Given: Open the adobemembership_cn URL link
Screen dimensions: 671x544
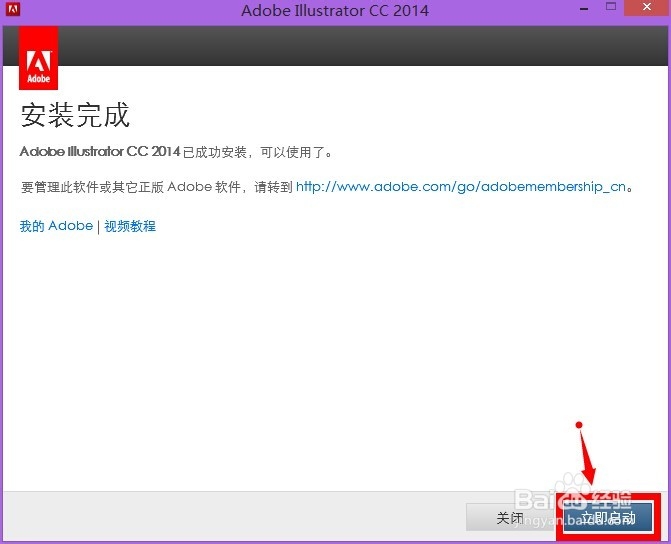Looking at the screenshot, I should pyautogui.click(x=461, y=187).
